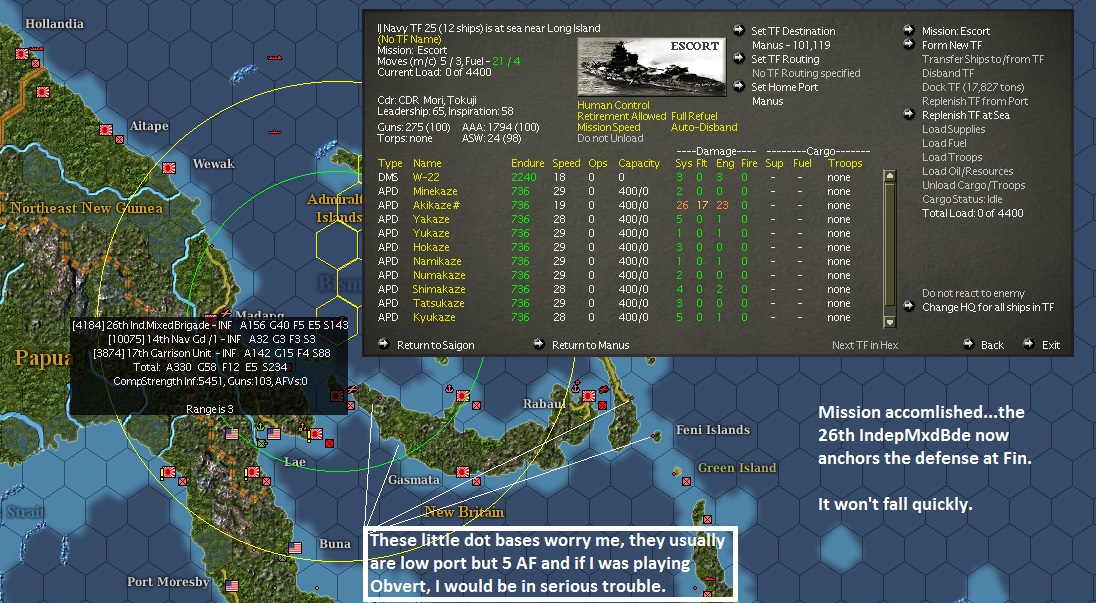Toggle Retirement Allowed setting
Screen dimensions: 1096x603
pyautogui.click(x=621, y=116)
